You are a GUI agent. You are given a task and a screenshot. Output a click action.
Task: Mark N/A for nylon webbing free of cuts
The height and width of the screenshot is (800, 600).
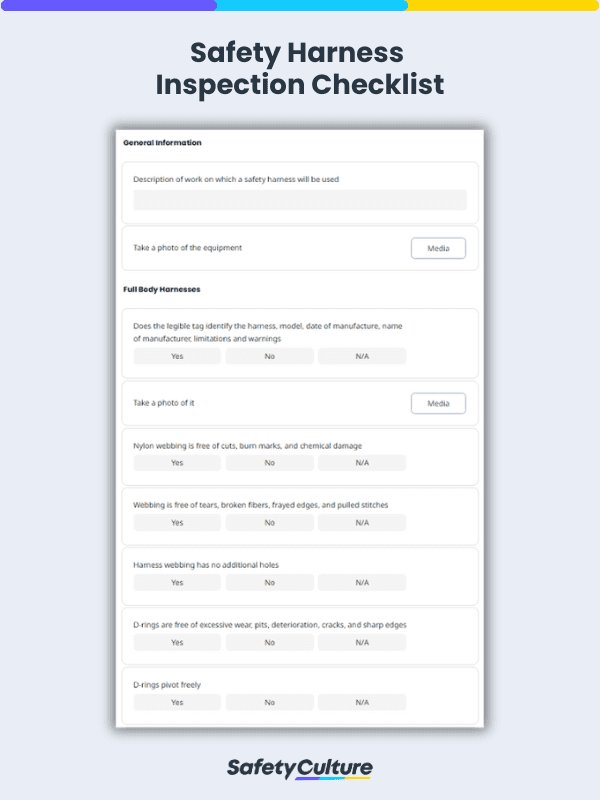click(362, 462)
